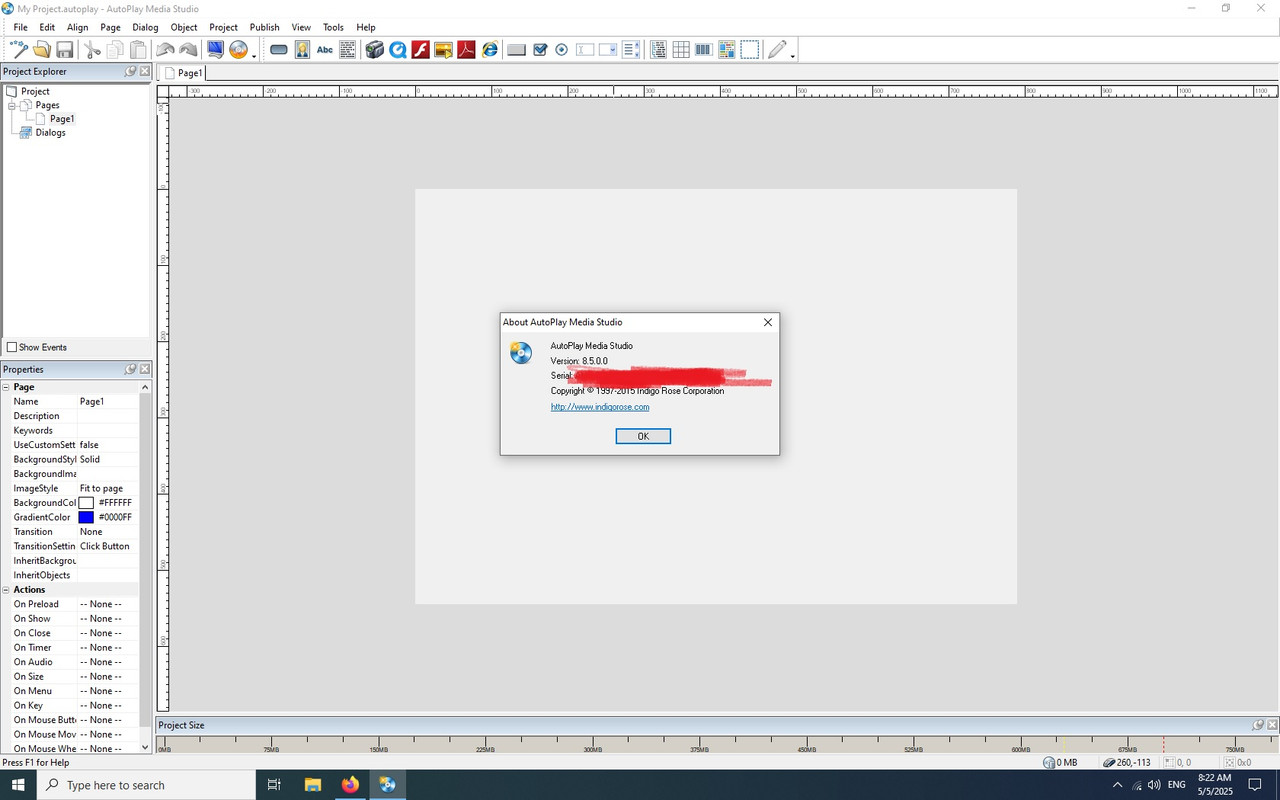Click the Cut scissors icon
Viewport: 1280px width, 800px height.
[x=92, y=50]
